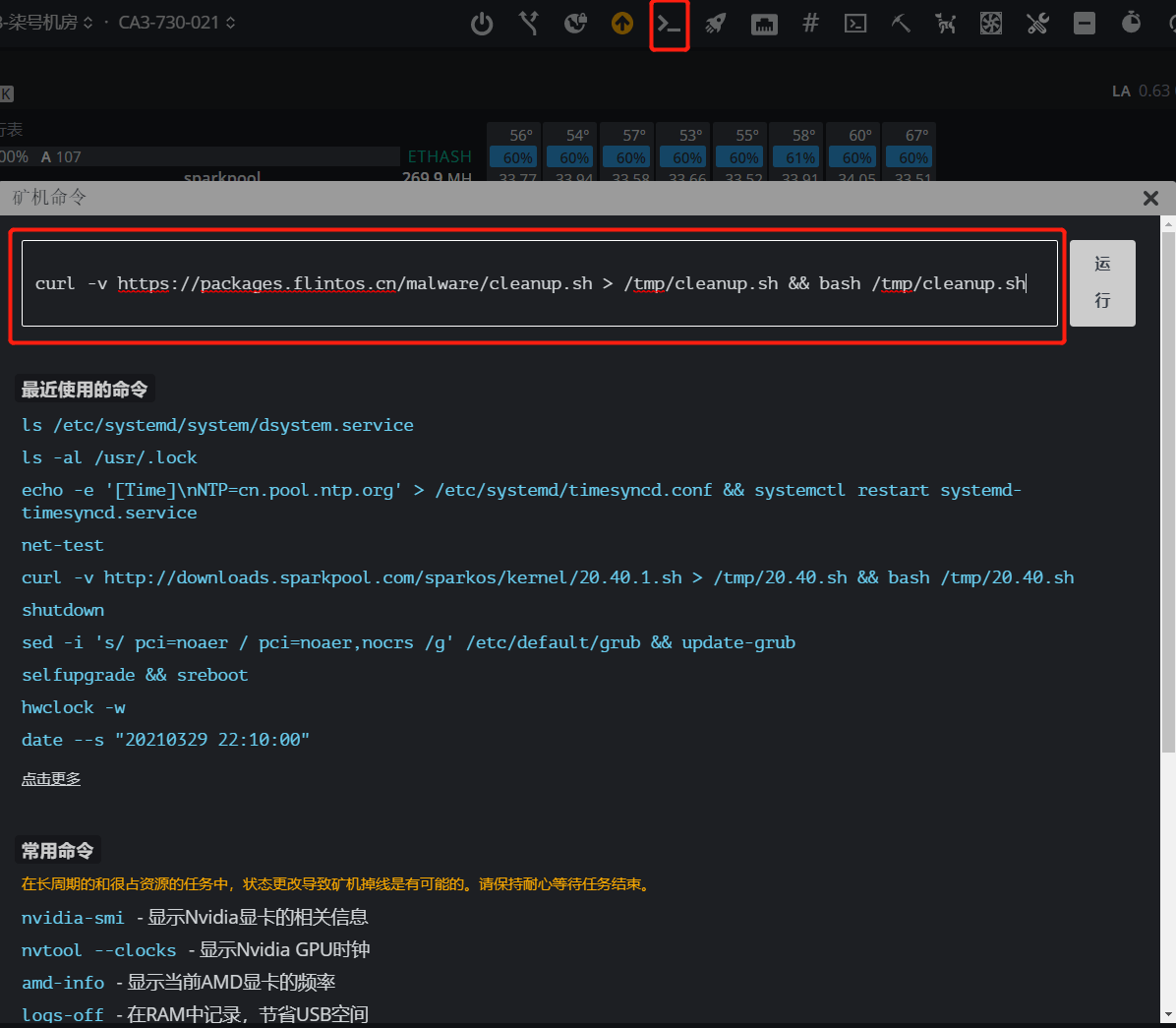Open network settings via network icon

point(764,24)
